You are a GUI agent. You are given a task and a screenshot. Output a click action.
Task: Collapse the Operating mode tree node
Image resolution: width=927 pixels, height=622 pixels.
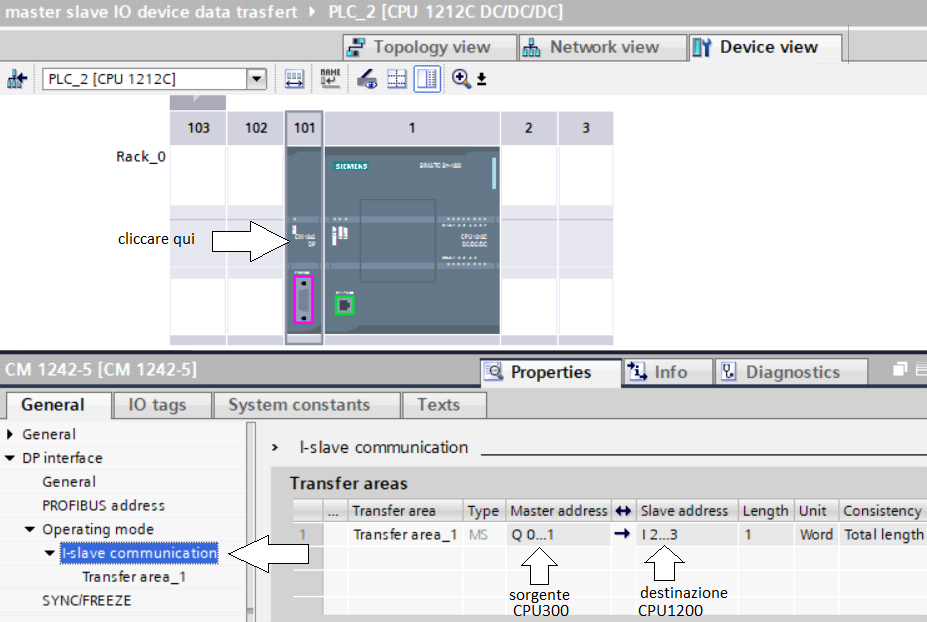(x=30, y=529)
